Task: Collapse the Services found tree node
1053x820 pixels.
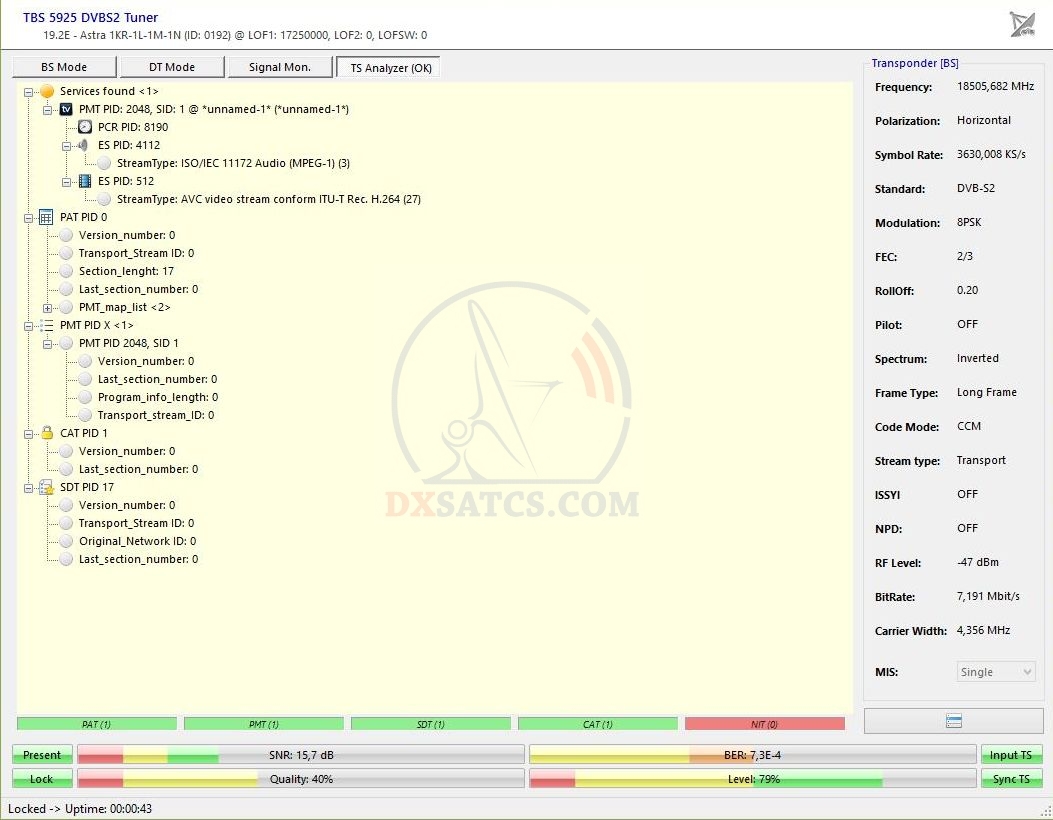Action: (28, 91)
